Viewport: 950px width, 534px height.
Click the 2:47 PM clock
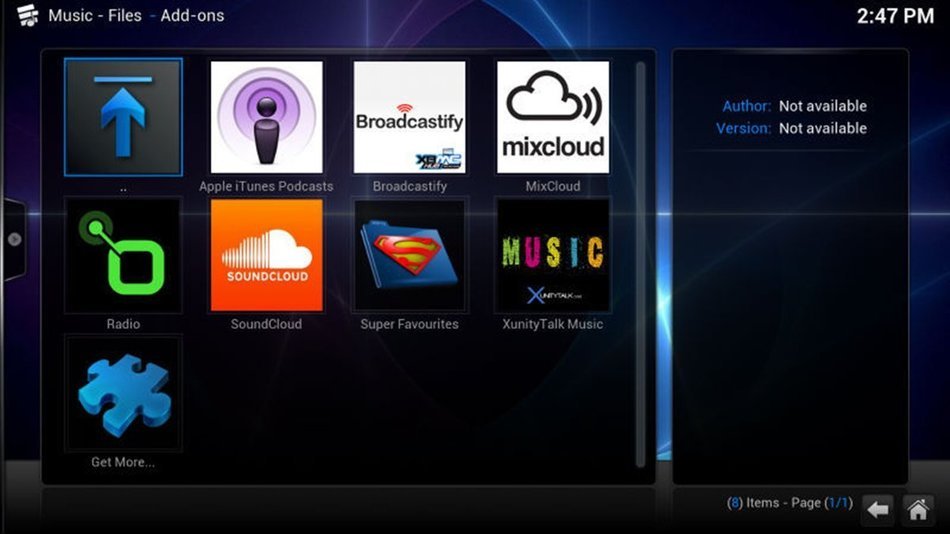point(895,16)
